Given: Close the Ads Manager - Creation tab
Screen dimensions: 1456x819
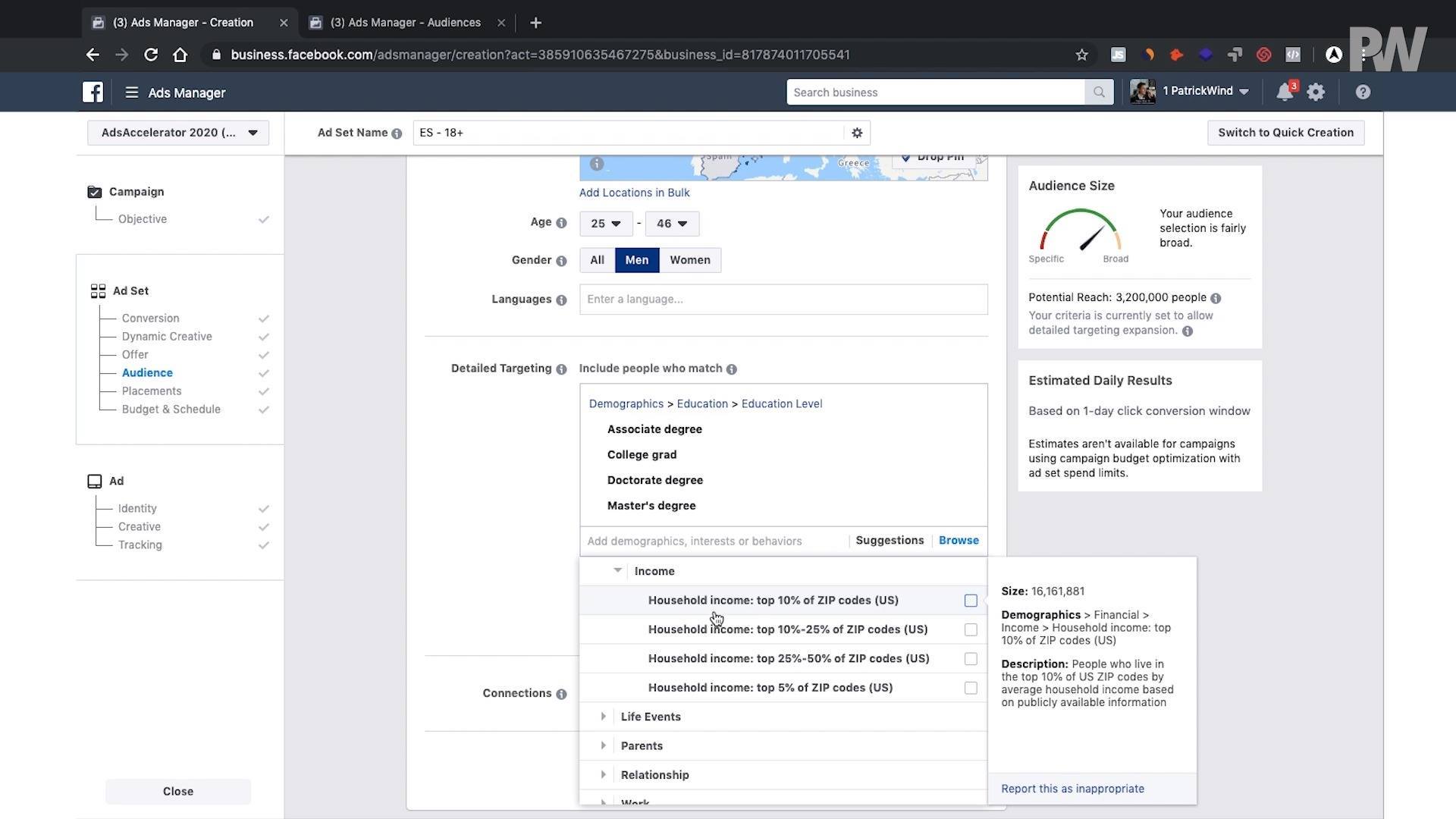Looking at the screenshot, I should pyautogui.click(x=284, y=23).
